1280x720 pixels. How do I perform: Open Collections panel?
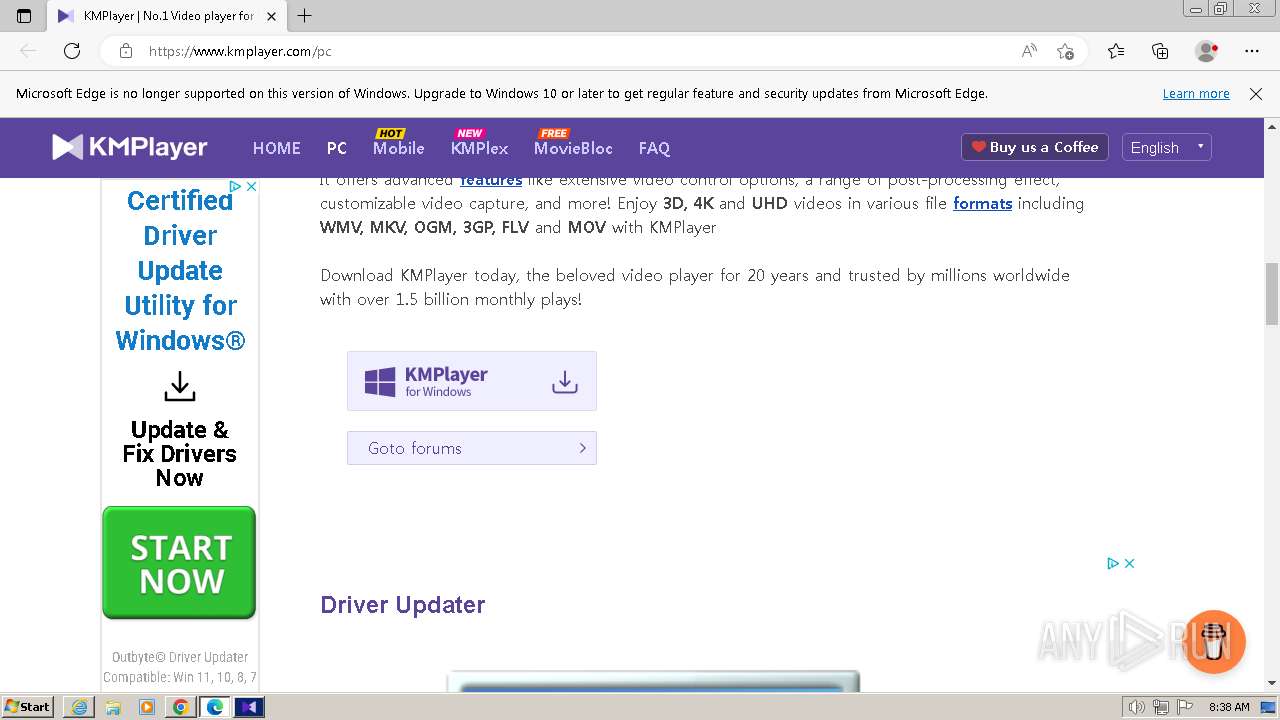[x=1160, y=51]
